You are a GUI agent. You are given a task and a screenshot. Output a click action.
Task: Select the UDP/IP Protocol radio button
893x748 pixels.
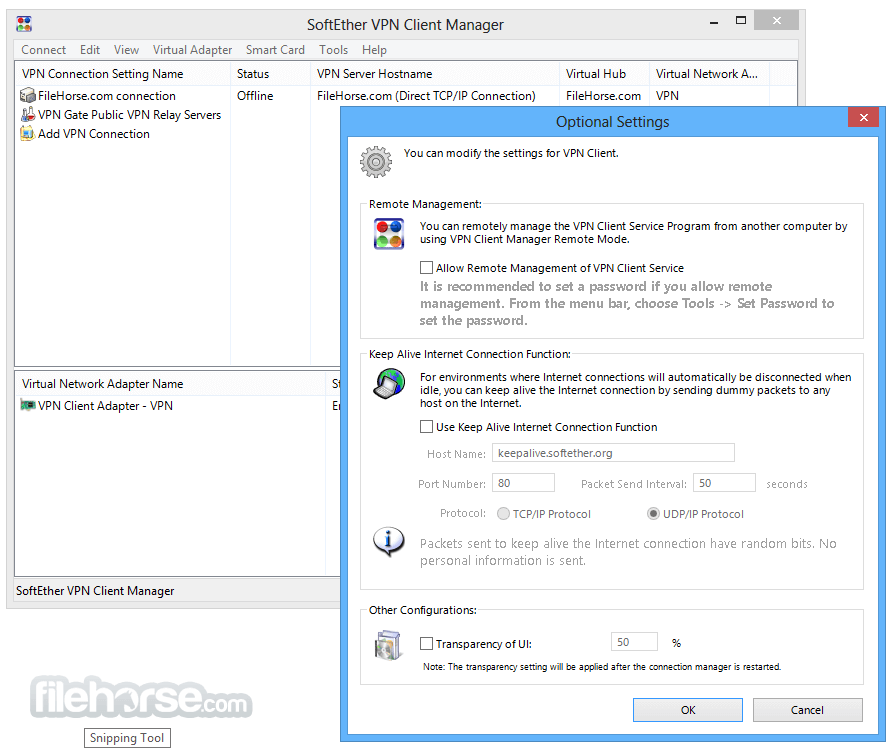tap(653, 513)
